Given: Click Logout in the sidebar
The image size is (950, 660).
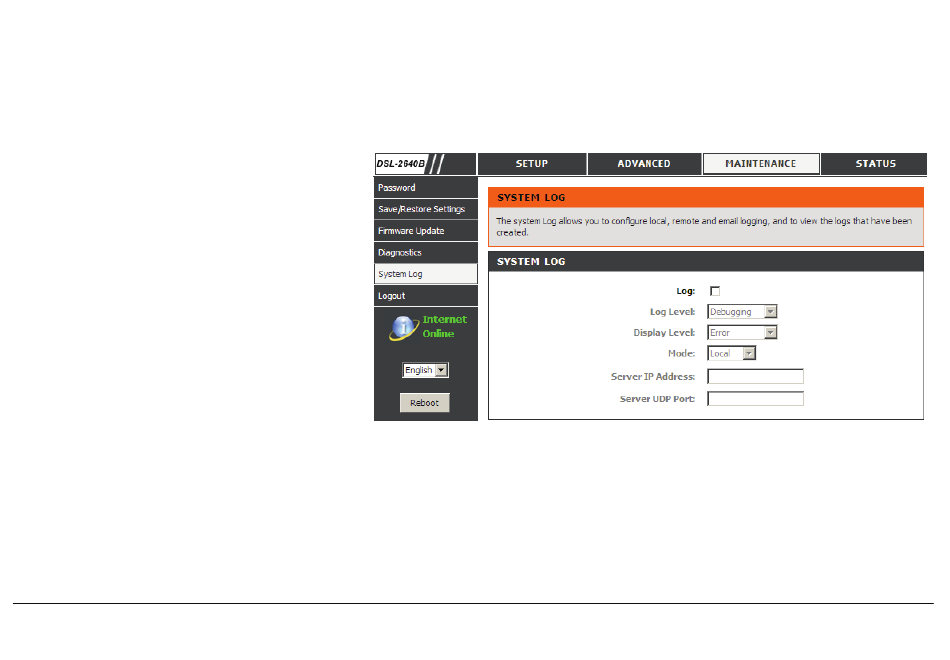Looking at the screenshot, I should [x=425, y=296].
